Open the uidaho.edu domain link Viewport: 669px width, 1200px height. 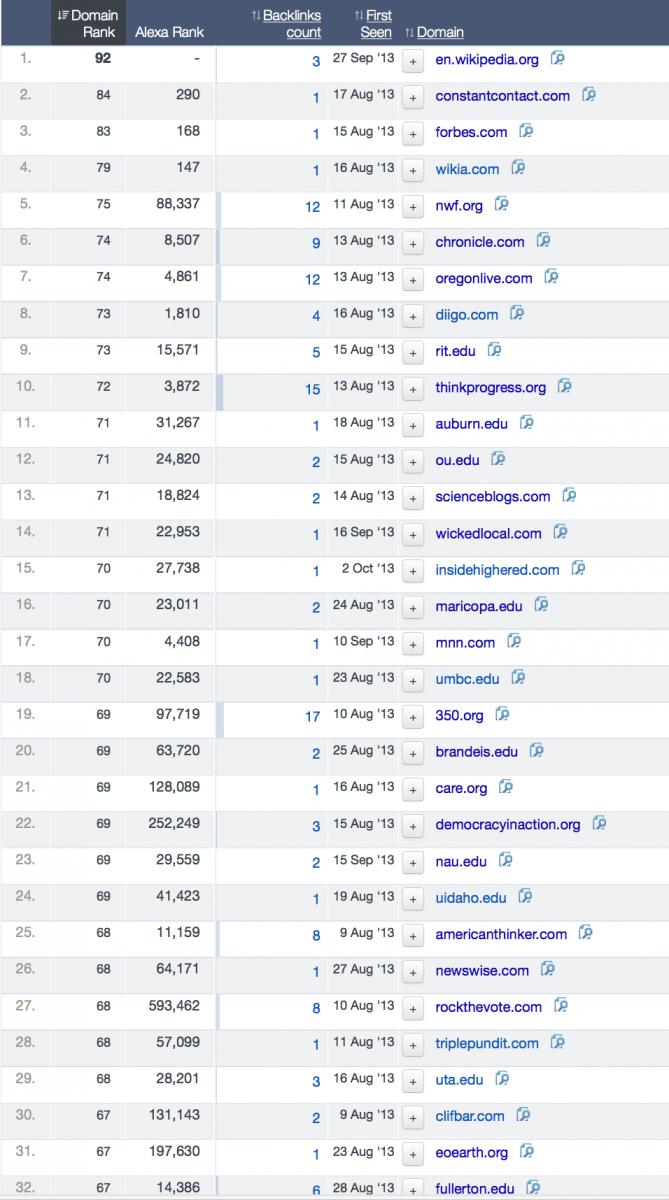click(x=471, y=898)
